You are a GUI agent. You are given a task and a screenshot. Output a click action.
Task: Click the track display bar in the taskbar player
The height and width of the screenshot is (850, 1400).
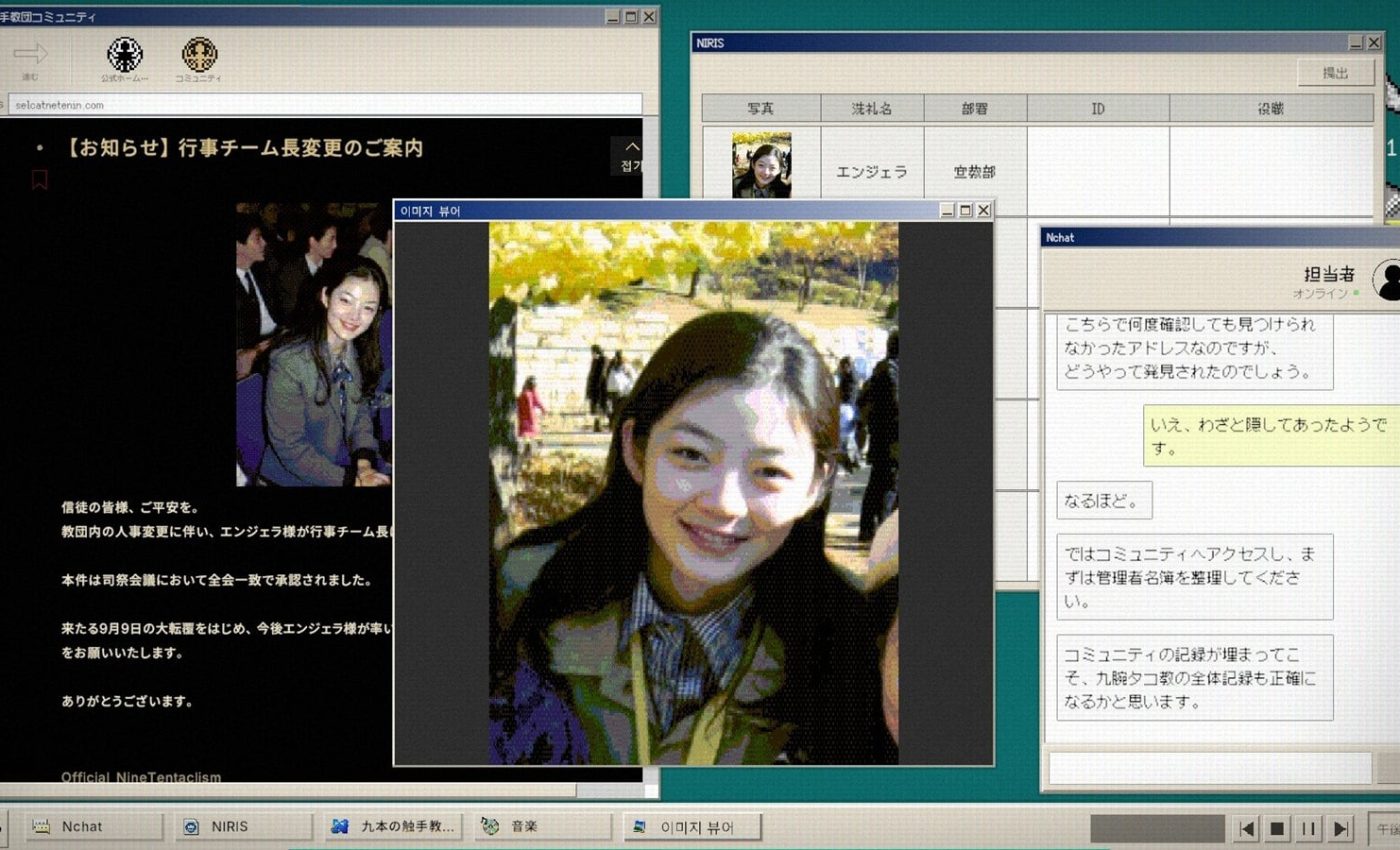[1157, 829]
